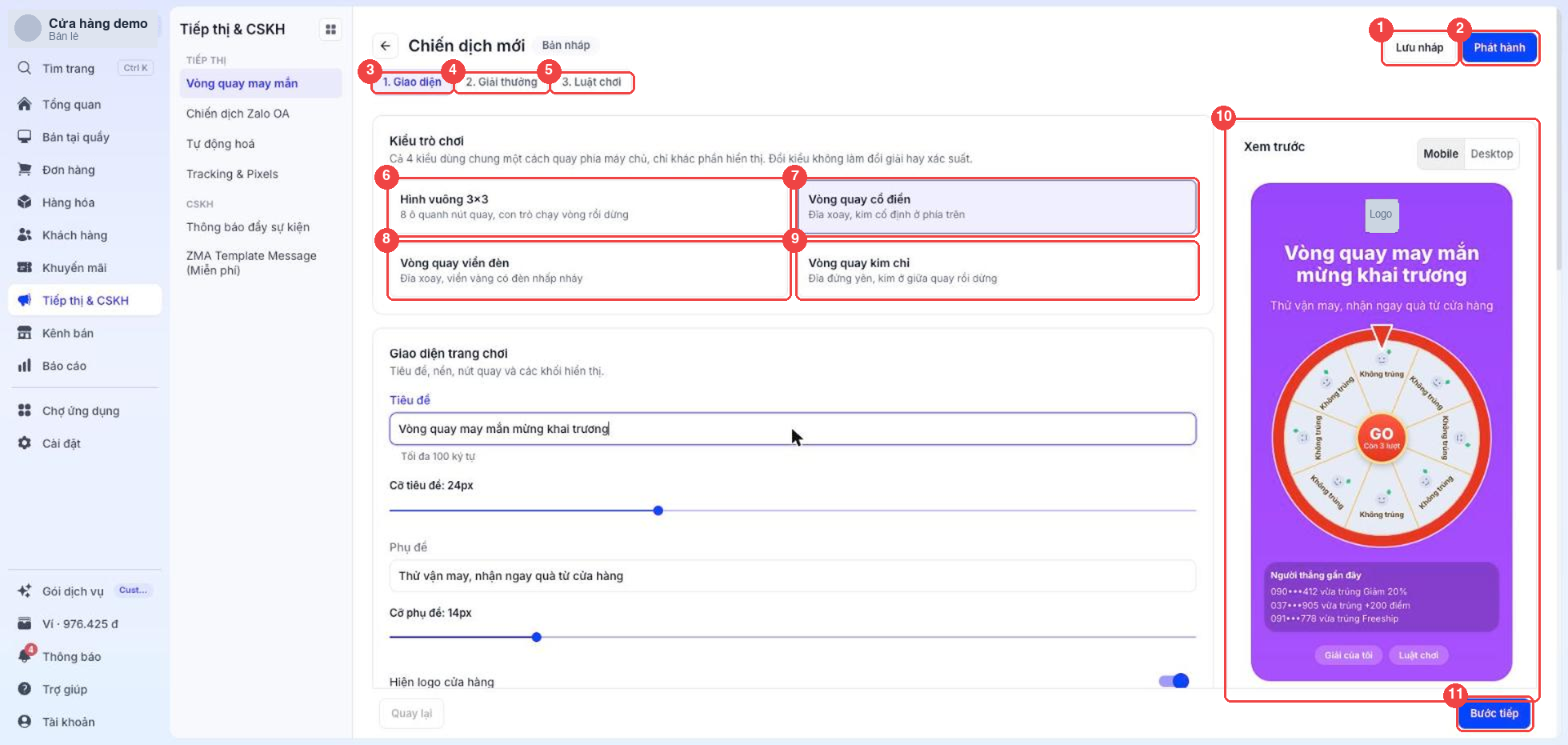Image resolution: width=1568 pixels, height=745 pixels.
Task: Click the Khuyến mãi ticket icon
Action: [x=25, y=267]
